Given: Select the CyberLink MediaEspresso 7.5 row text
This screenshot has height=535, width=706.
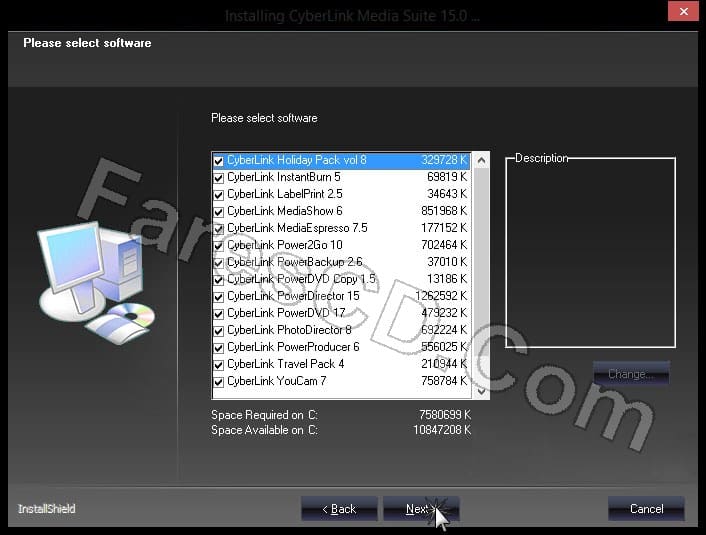Looking at the screenshot, I should 297,228.
